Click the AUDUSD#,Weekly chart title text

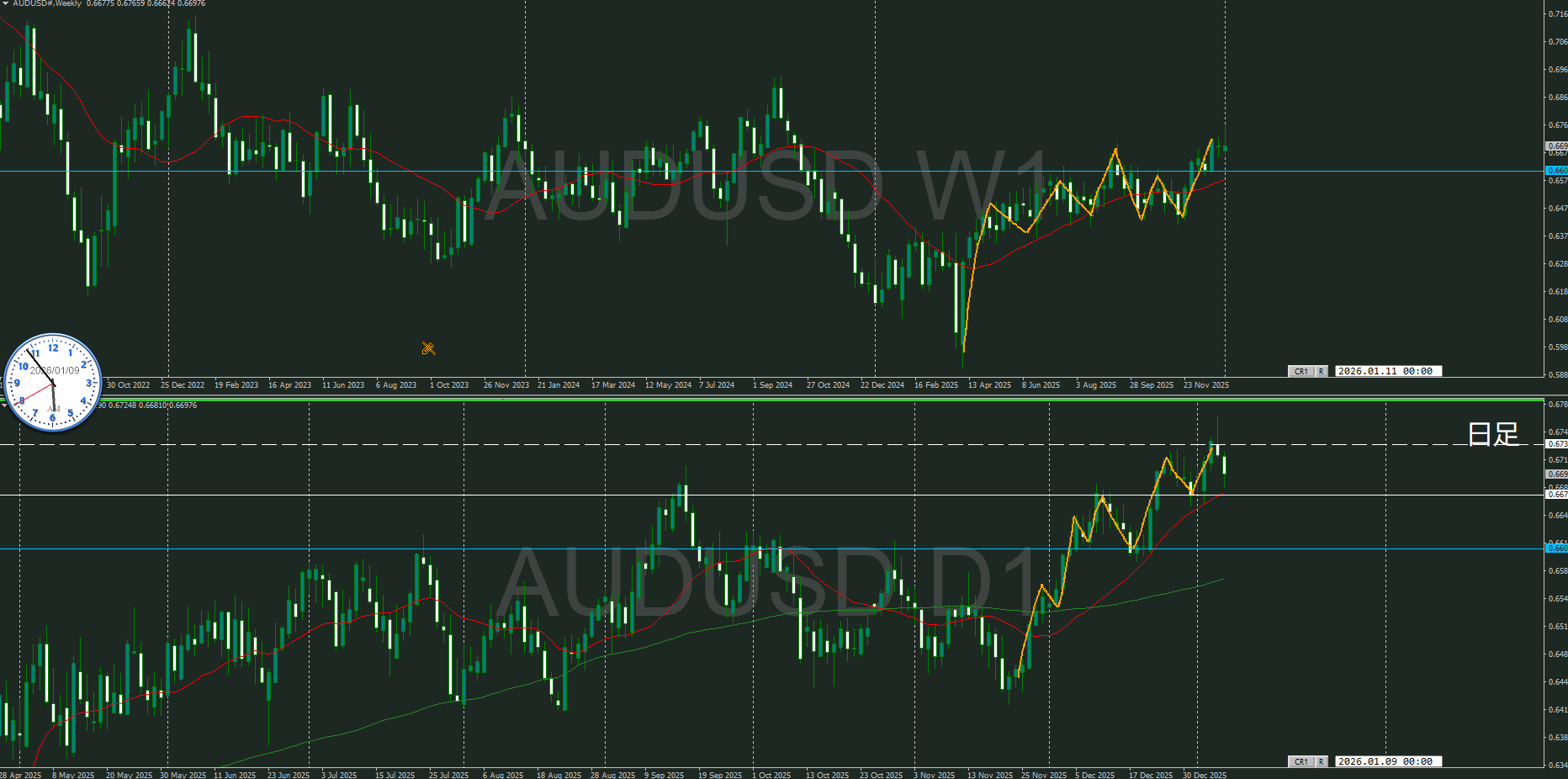point(47,4)
